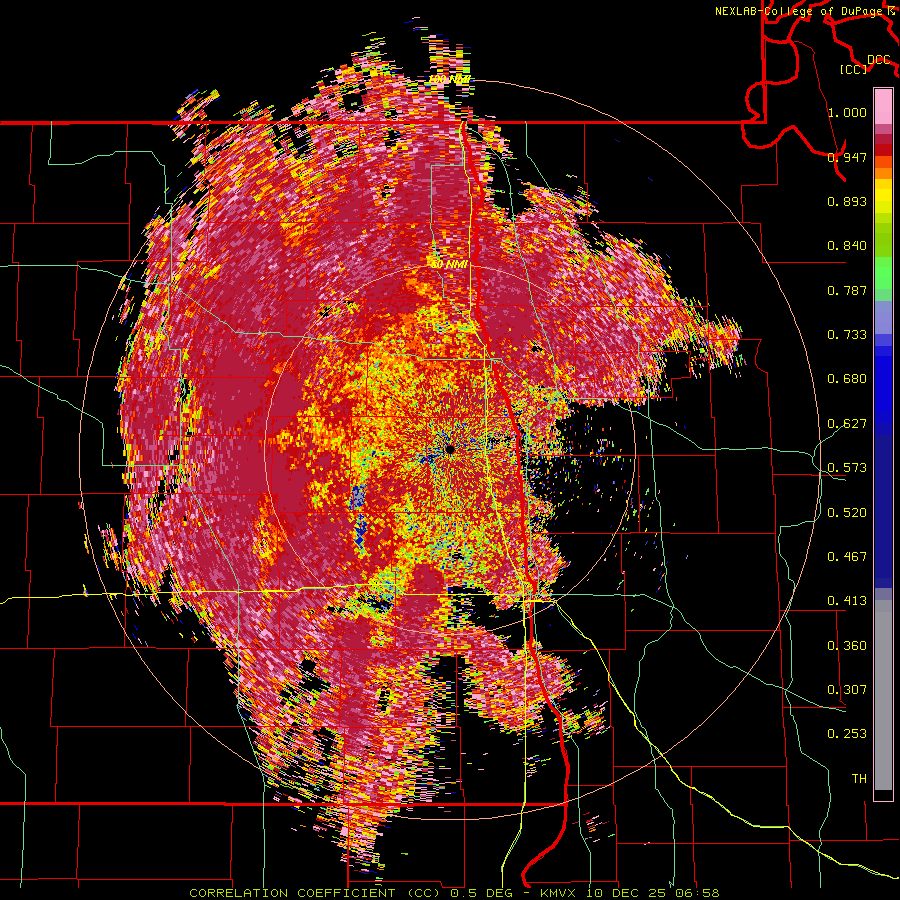900x900 pixels.
Task: Click the 100 NMI range ring label
Action: tap(449, 79)
